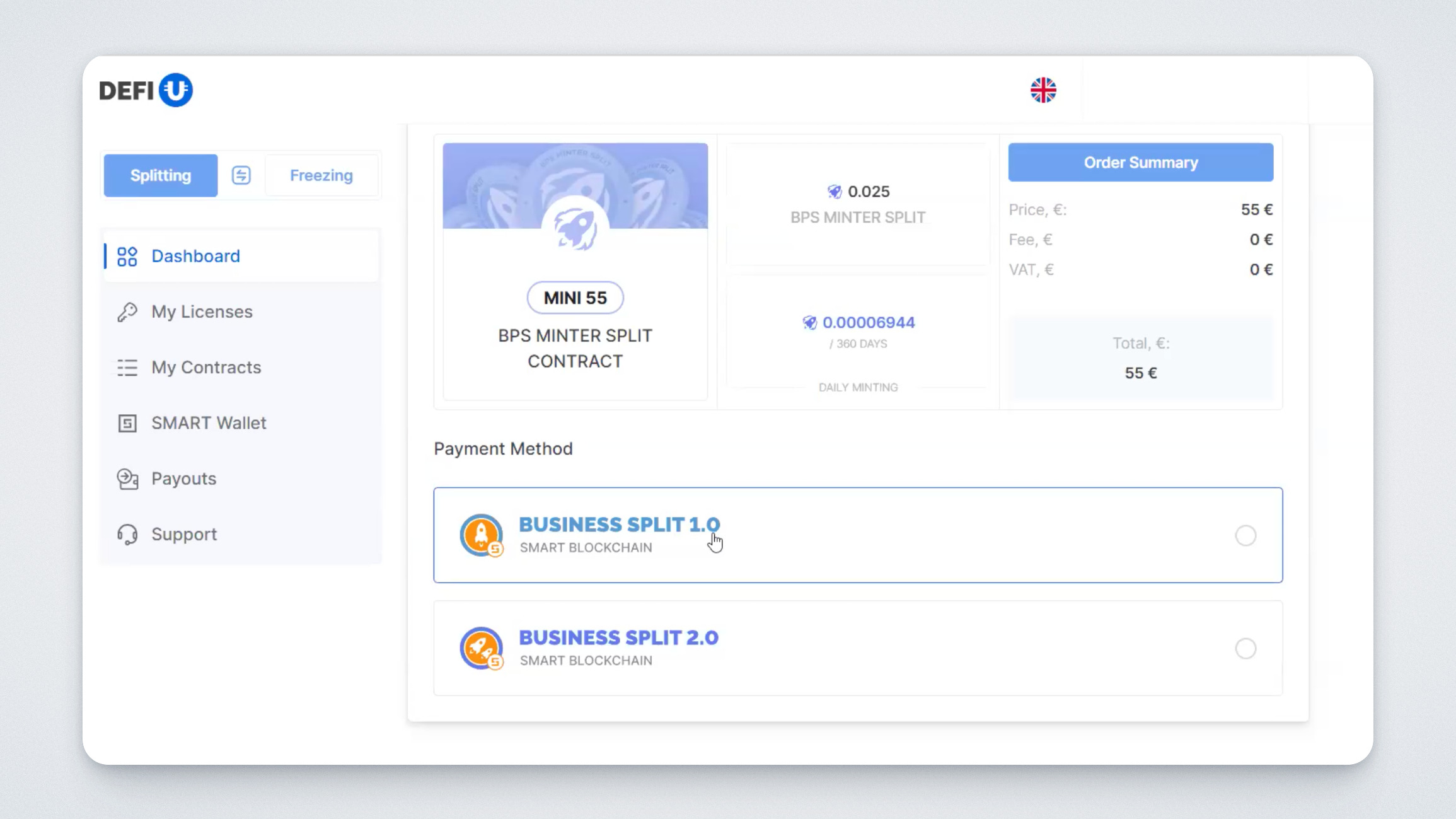Open the UK flag language selector
This screenshot has width=1456, height=819.
tap(1043, 90)
